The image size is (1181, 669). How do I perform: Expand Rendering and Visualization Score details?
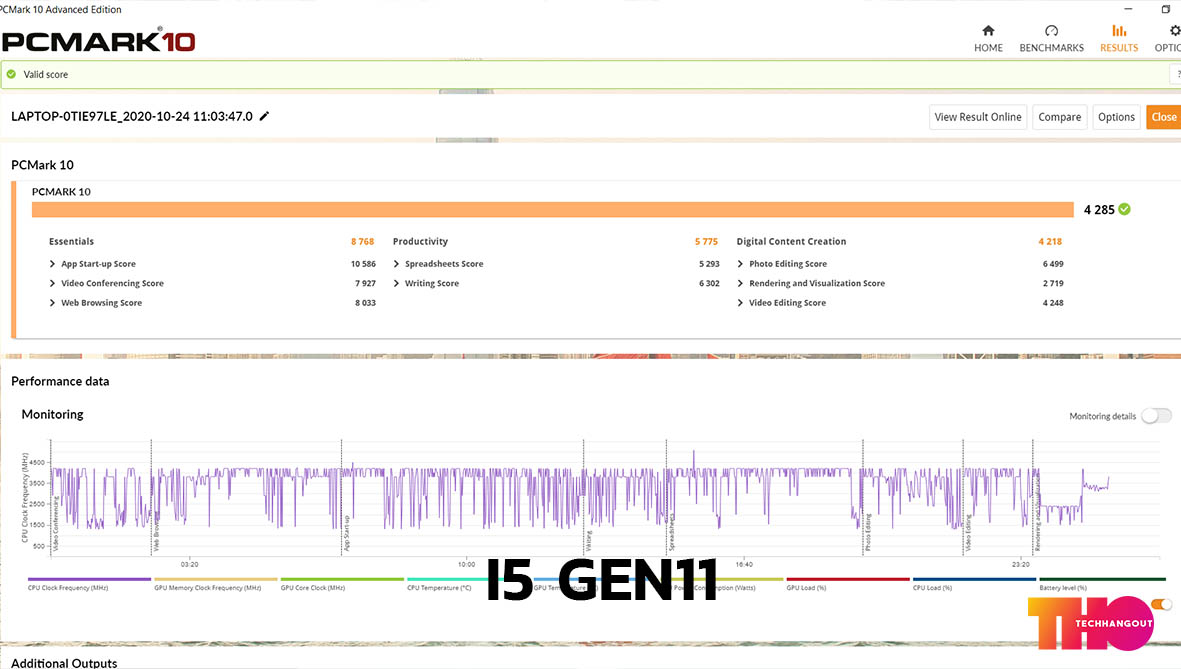pyautogui.click(x=740, y=283)
